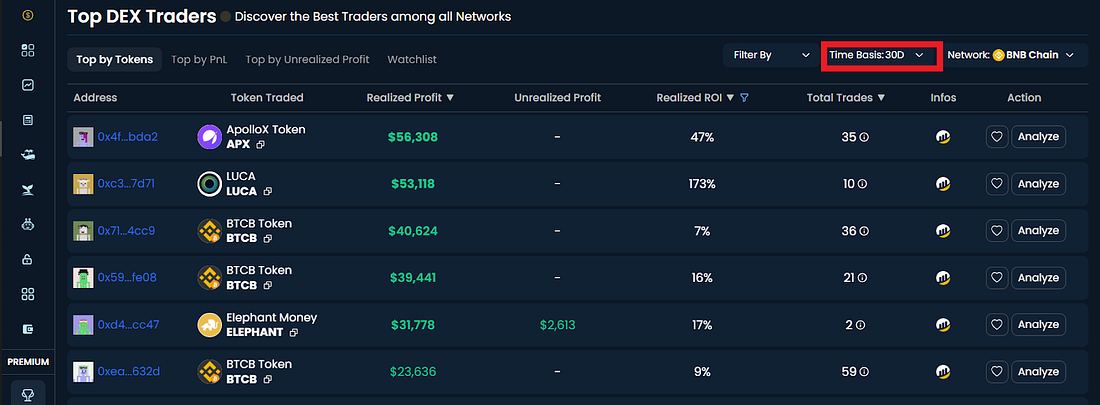
Task: Switch to Top by PnL tab
Action: (199, 60)
